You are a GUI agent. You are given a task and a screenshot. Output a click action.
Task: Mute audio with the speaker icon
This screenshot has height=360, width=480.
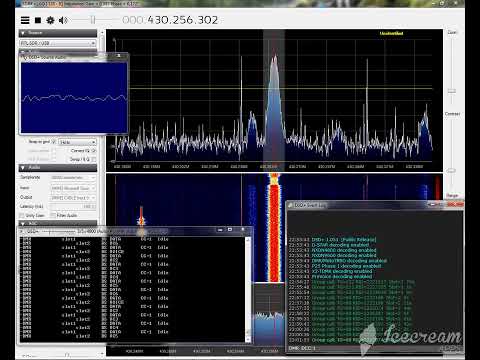[63, 20]
